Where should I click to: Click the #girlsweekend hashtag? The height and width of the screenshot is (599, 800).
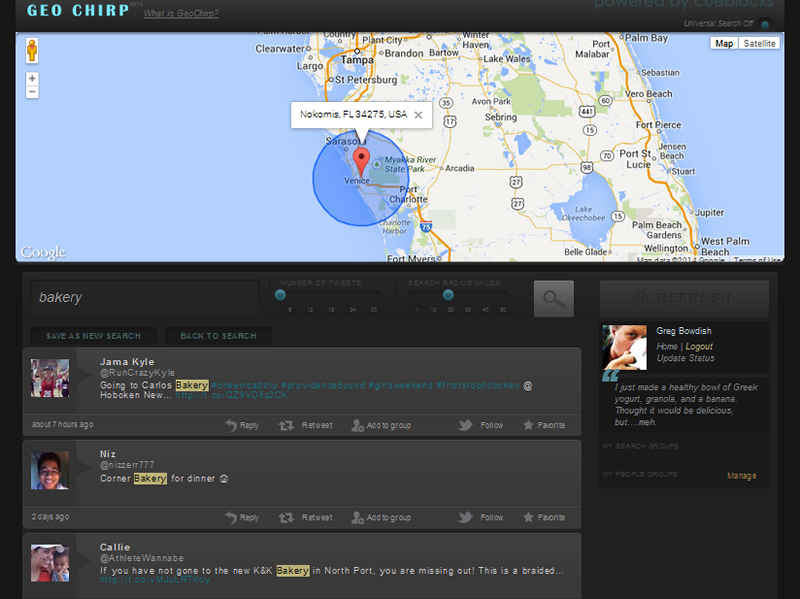(401, 385)
